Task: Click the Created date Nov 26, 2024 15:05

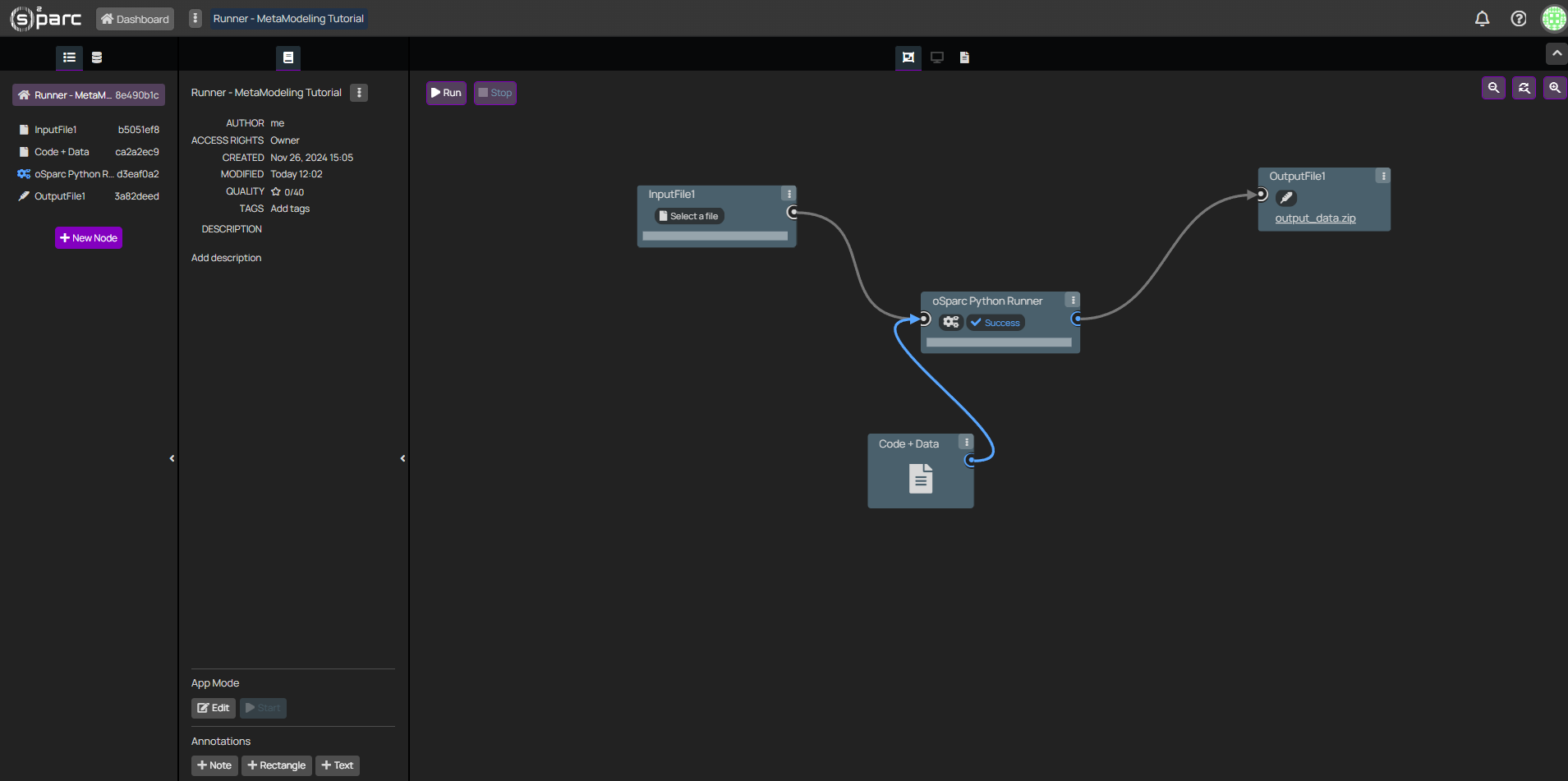Action: [312, 158]
